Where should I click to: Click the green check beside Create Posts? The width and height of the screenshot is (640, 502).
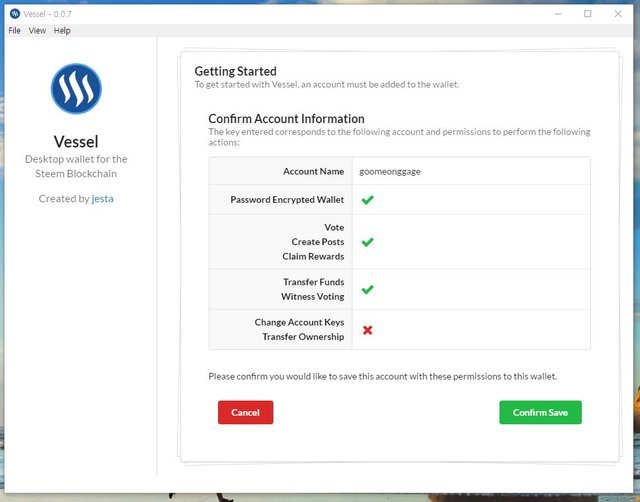pyautogui.click(x=367, y=242)
